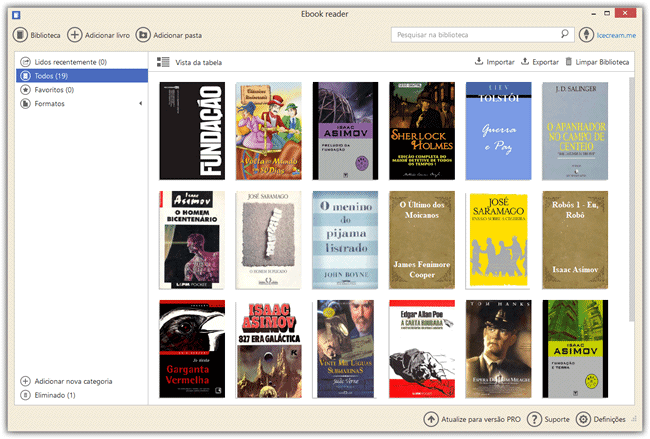
Task: Click Adicionar nova categoria
Action: click(x=72, y=382)
